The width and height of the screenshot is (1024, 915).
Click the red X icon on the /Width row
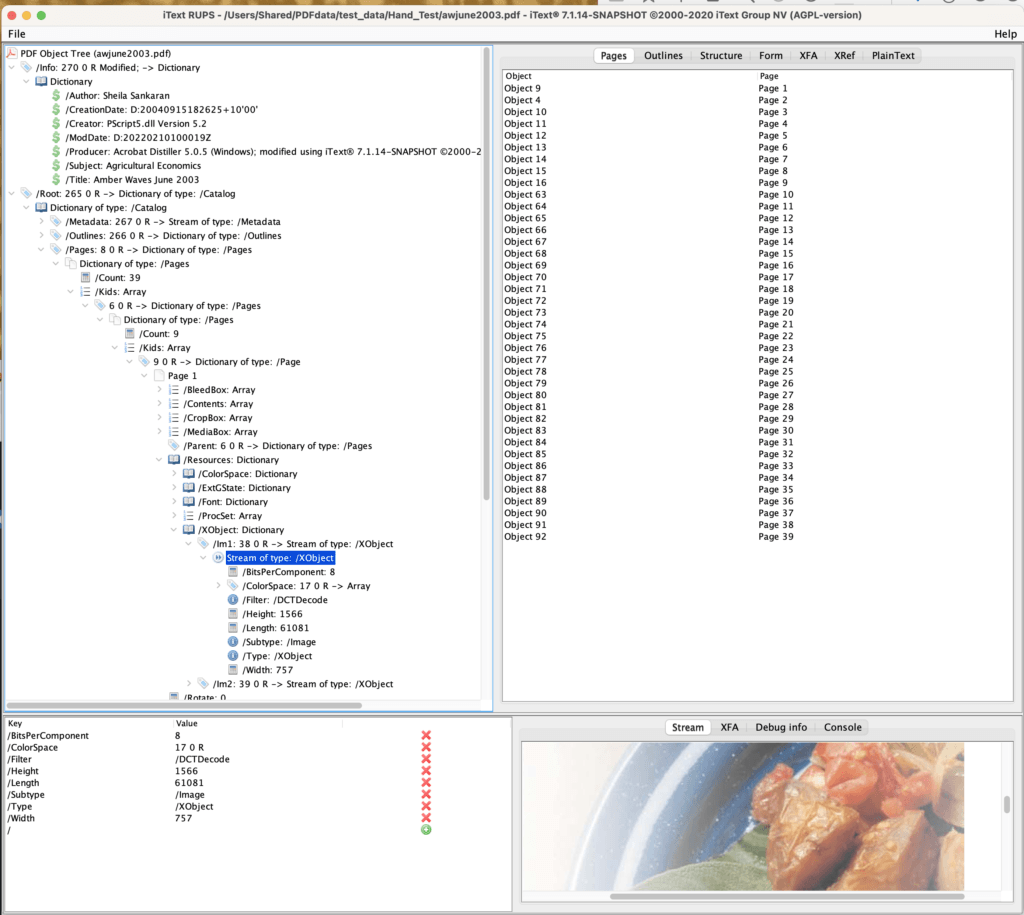click(x=426, y=817)
